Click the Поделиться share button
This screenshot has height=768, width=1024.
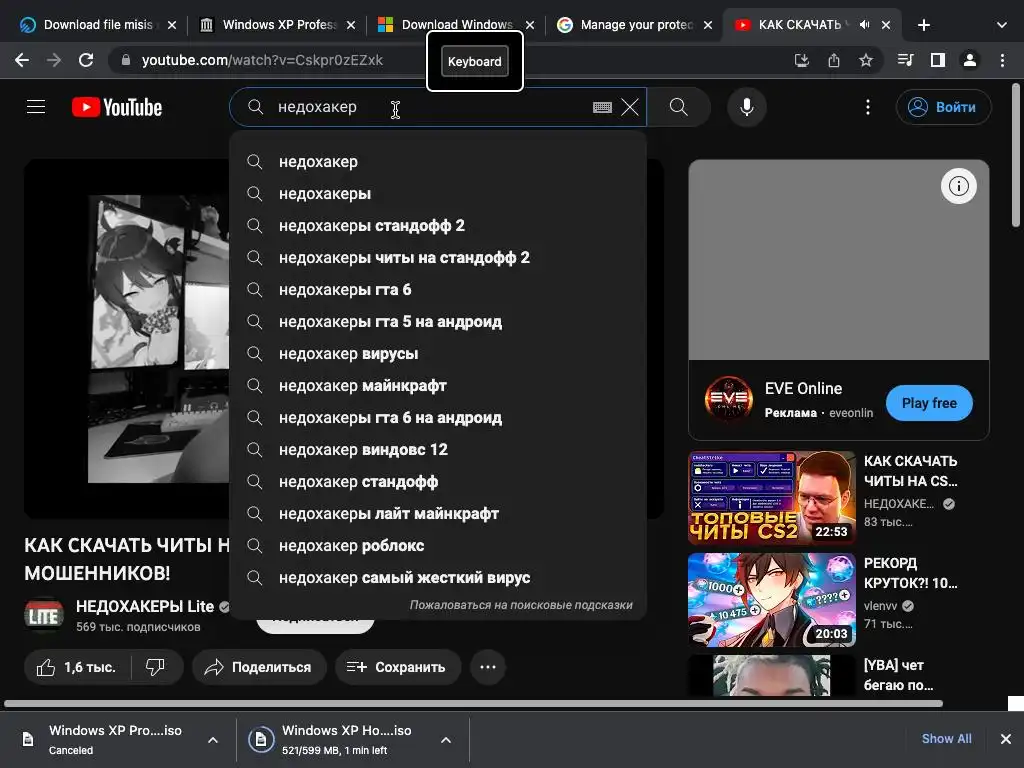[259, 667]
